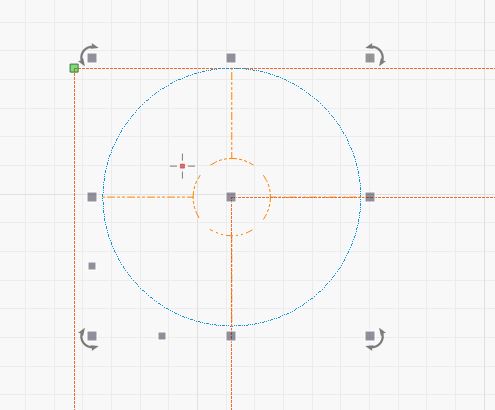Click the bottom-right rotation arrow handle
This screenshot has width=495, height=410.
pos(375,339)
